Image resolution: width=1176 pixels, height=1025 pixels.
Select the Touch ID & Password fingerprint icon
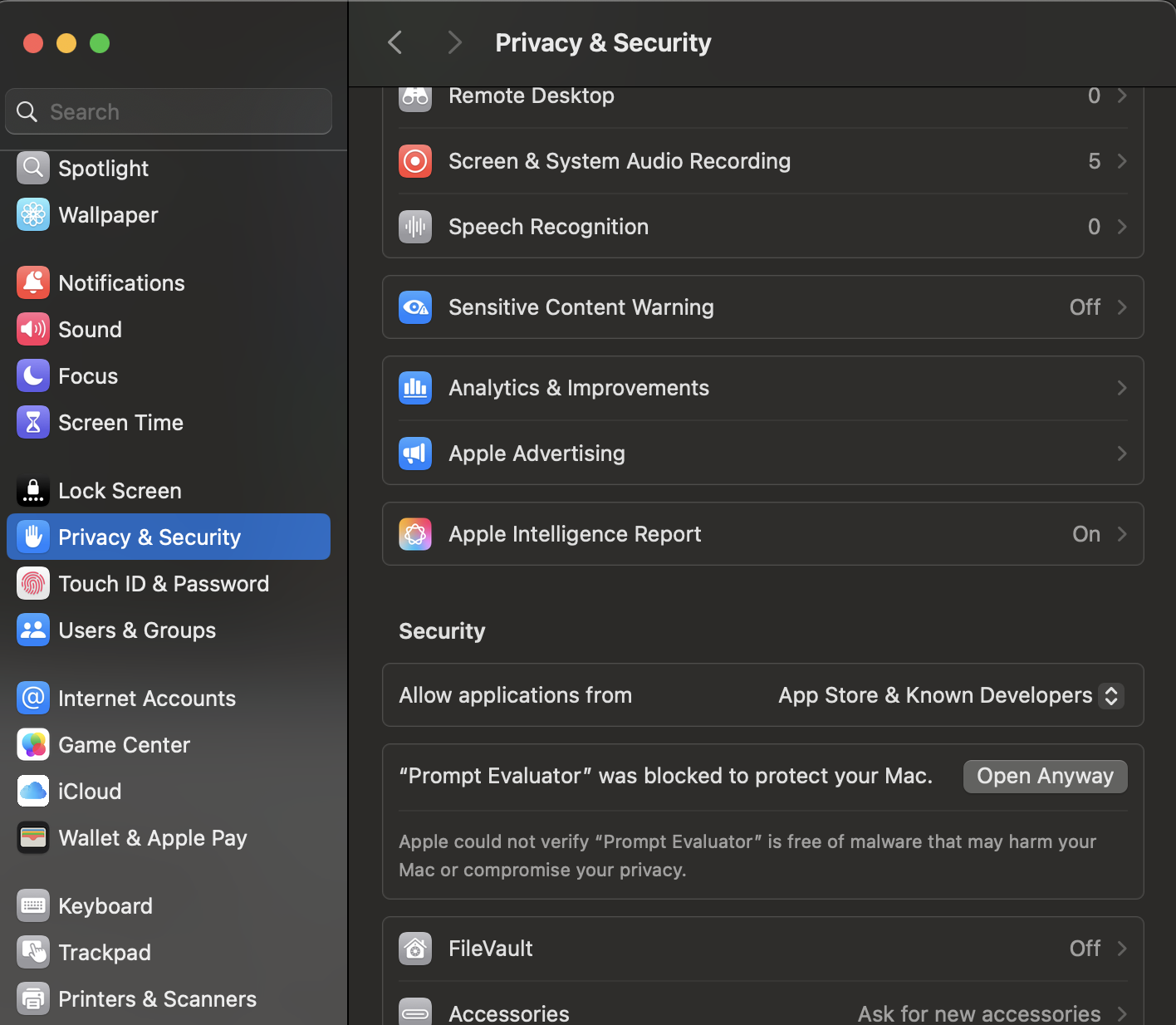(33, 583)
